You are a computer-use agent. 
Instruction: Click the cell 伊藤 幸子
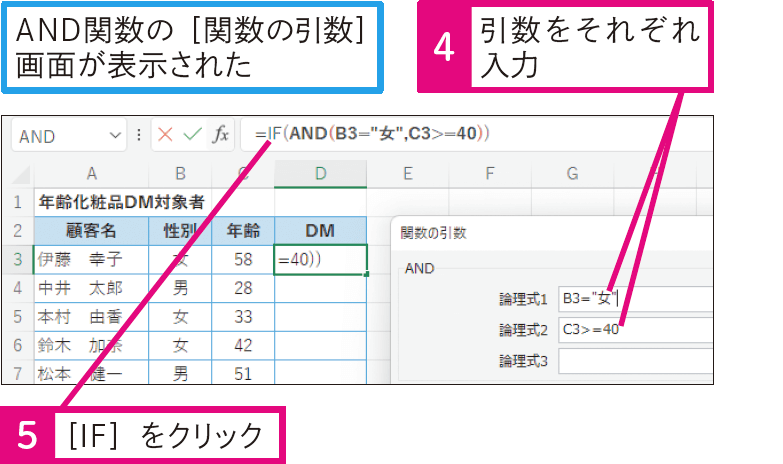pos(91,259)
